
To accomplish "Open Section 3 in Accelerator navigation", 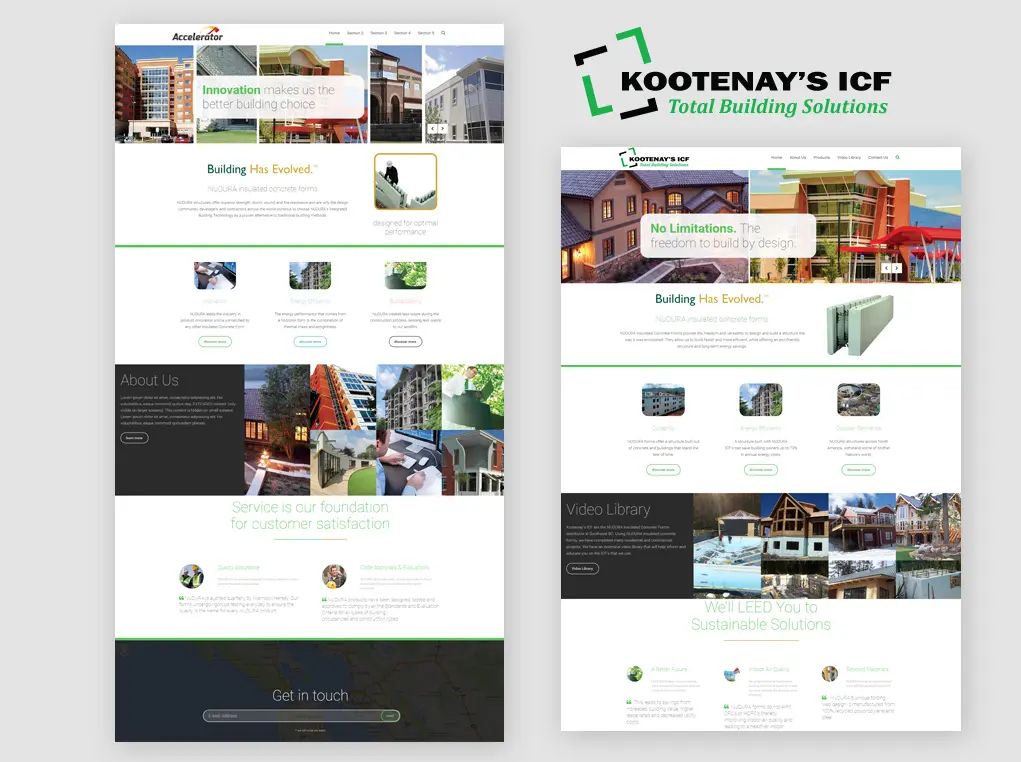I will coord(378,33).
